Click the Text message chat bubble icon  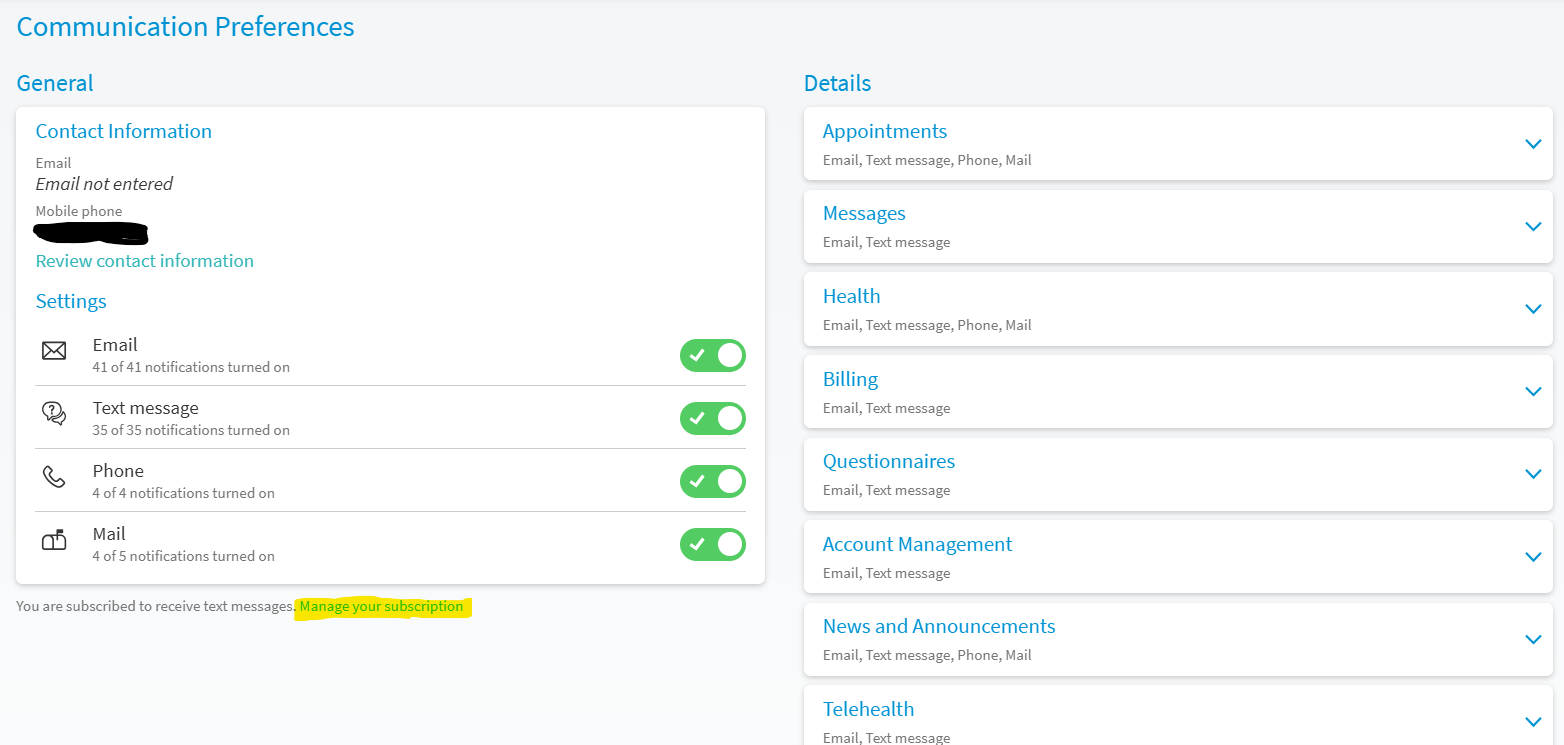click(54, 414)
